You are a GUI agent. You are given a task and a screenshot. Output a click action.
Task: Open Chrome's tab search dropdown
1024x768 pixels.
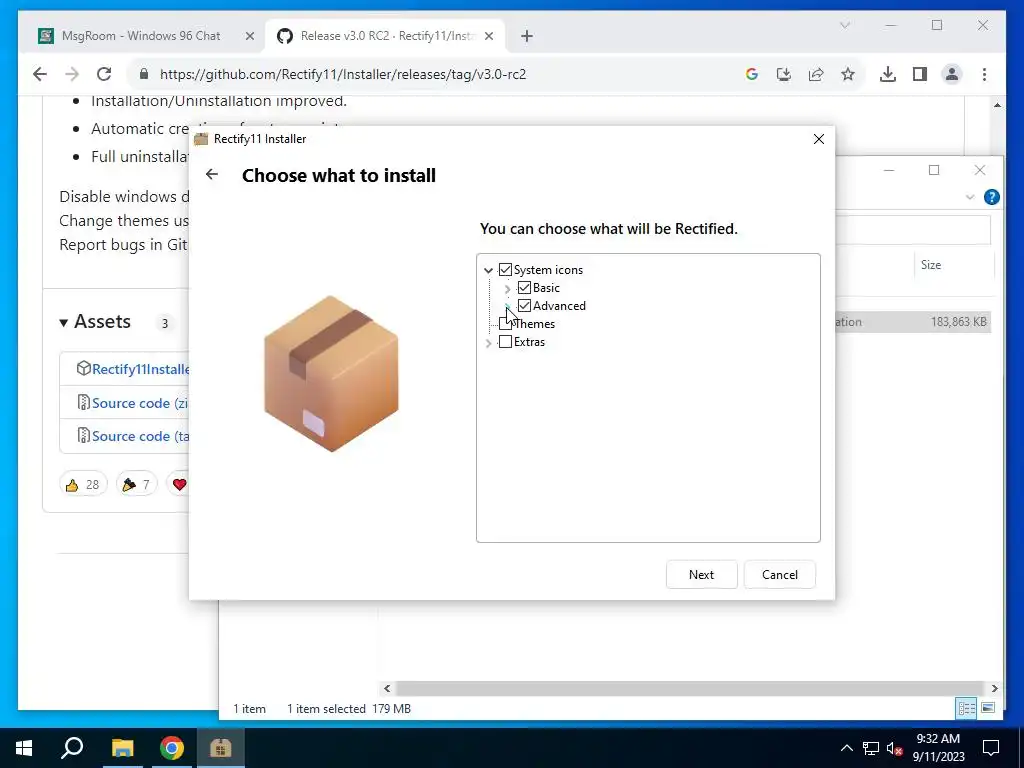[x=844, y=25]
